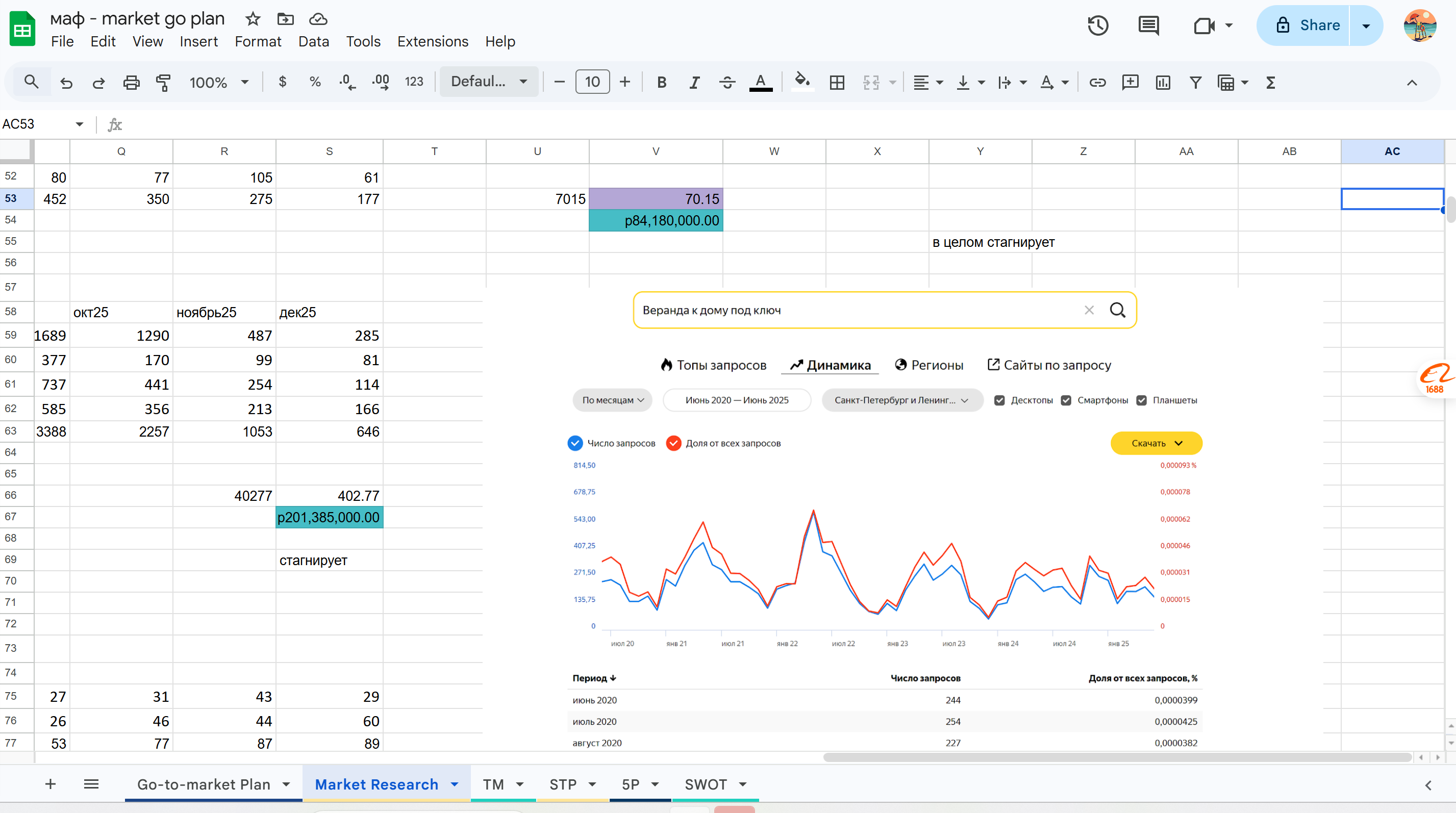Switch to the SWOT sheet tab

coord(706,784)
